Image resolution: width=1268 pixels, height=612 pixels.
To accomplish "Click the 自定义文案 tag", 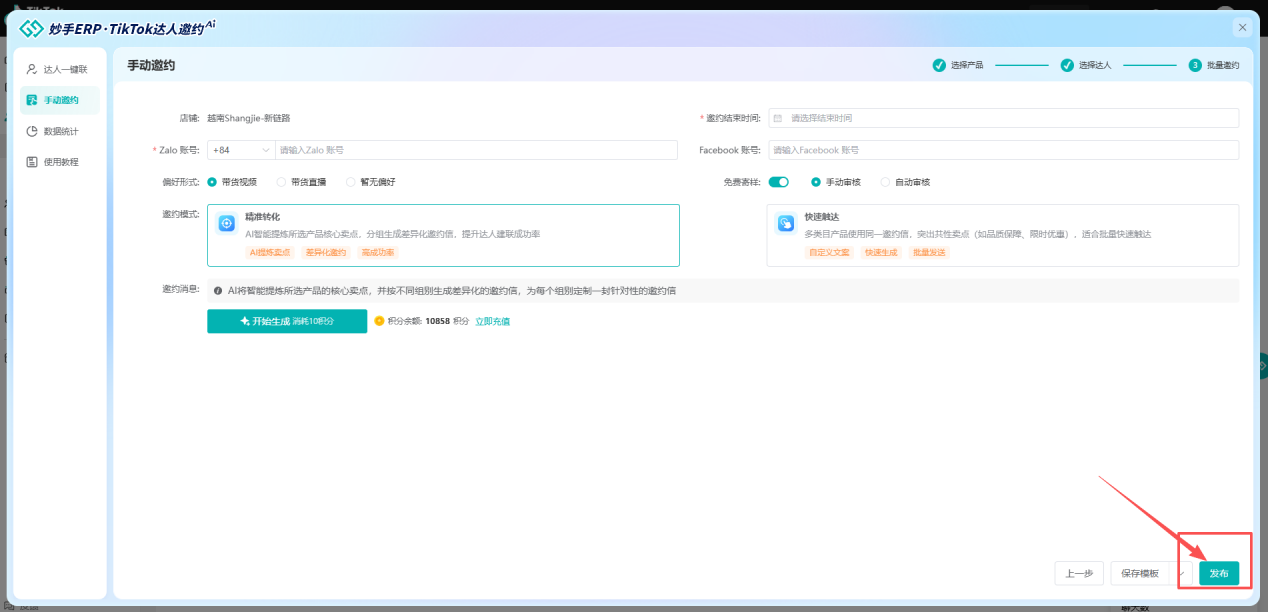I will 829,252.
